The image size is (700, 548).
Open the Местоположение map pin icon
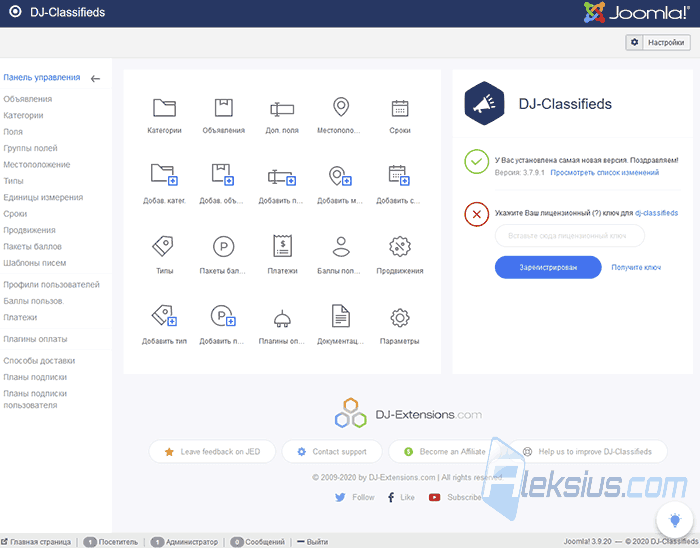[x=341, y=107]
